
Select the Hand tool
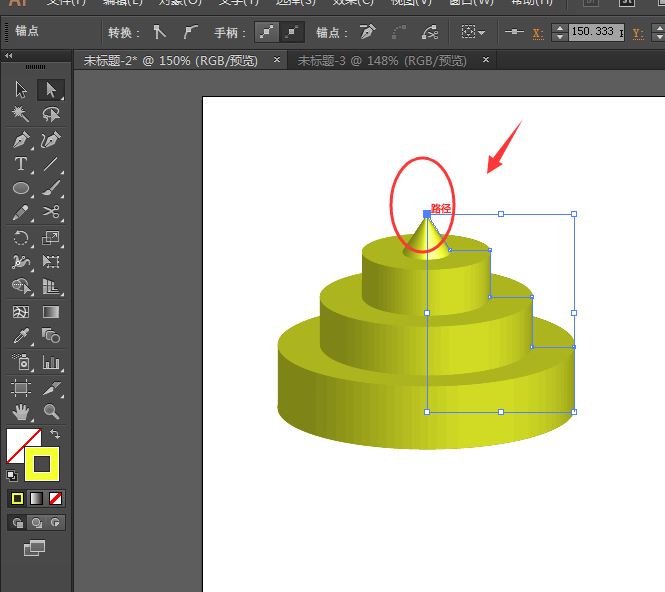click(21, 411)
